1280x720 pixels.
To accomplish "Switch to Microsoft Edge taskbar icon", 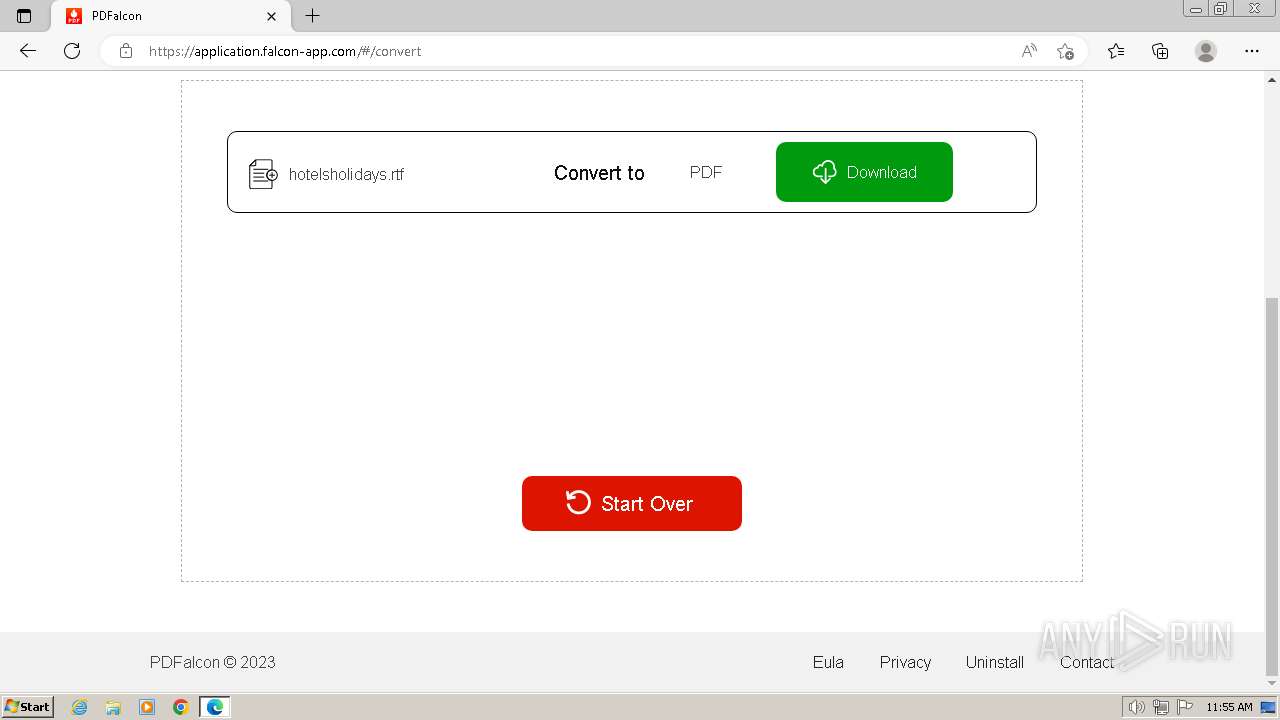I will pyautogui.click(x=215, y=707).
